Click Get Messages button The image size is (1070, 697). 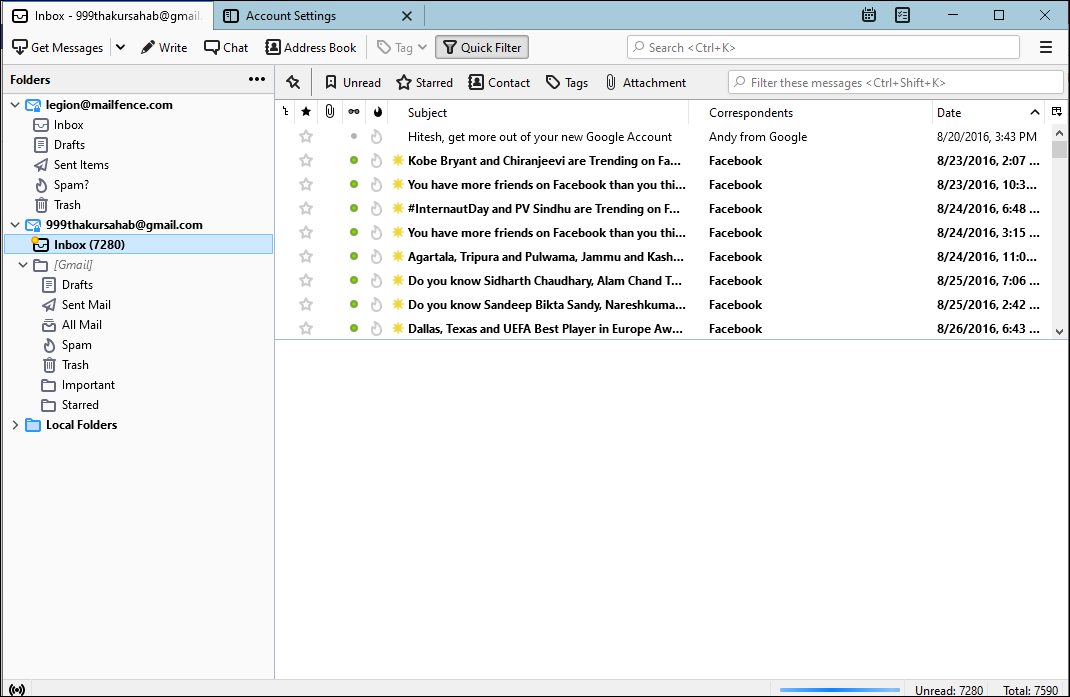pos(57,47)
